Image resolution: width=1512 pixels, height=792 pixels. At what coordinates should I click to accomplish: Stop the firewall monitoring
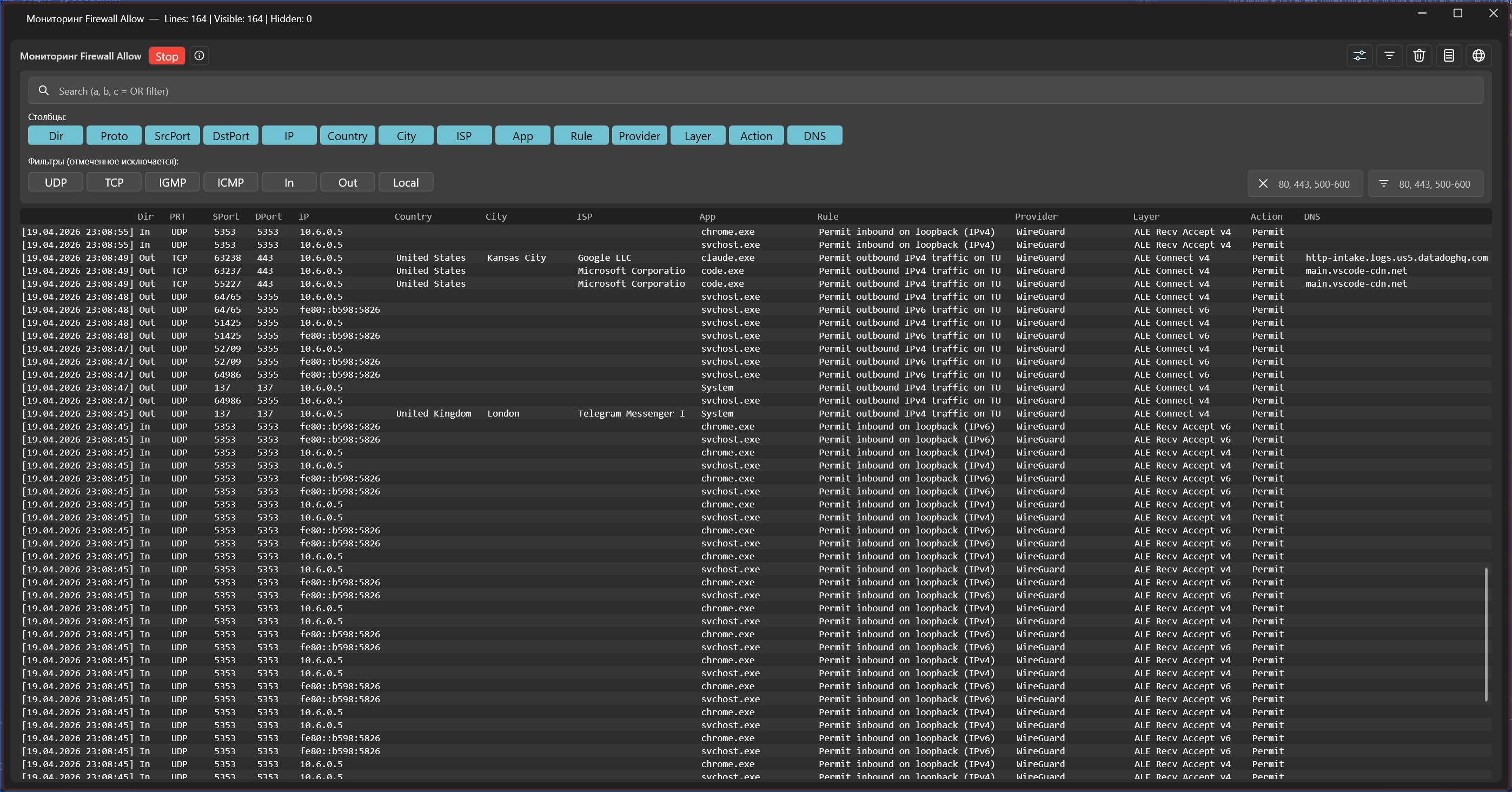click(x=167, y=56)
